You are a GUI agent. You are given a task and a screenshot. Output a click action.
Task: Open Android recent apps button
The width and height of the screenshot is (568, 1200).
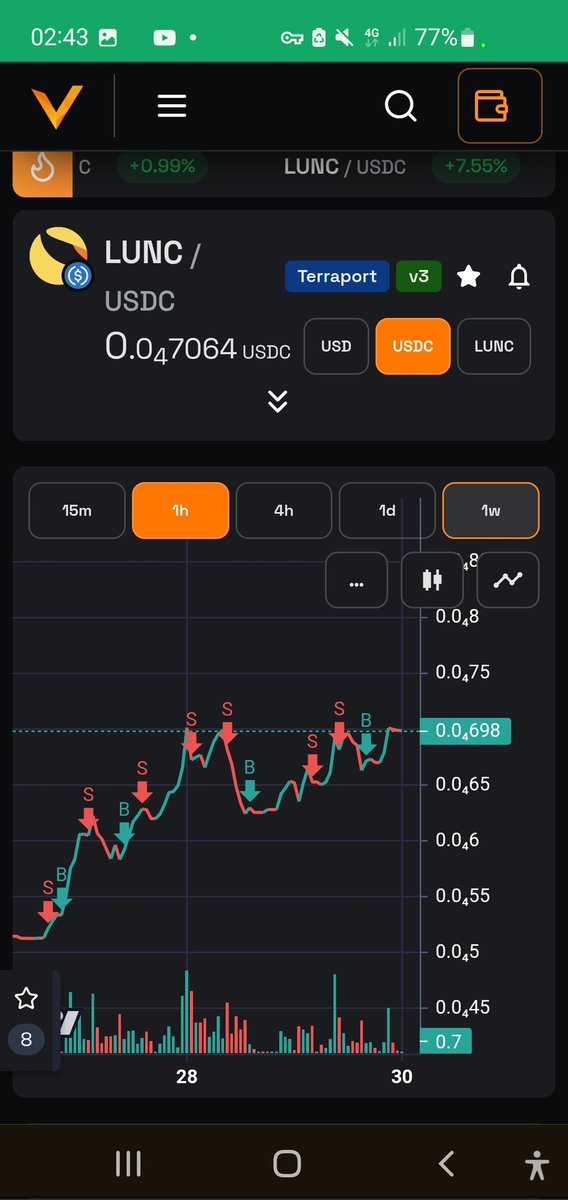tap(128, 1163)
